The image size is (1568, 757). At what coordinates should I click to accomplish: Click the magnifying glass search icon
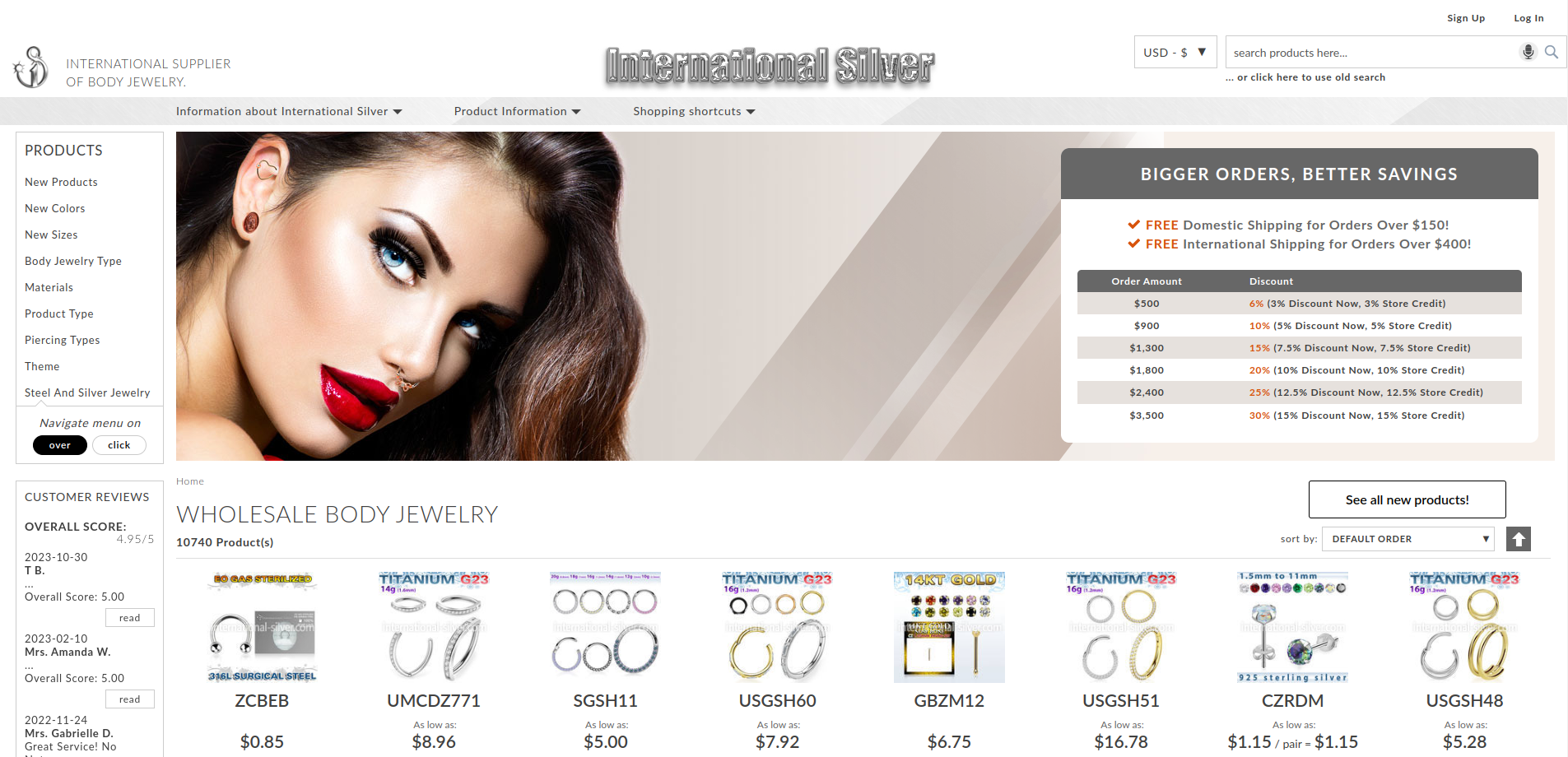pyautogui.click(x=1552, y=52)
